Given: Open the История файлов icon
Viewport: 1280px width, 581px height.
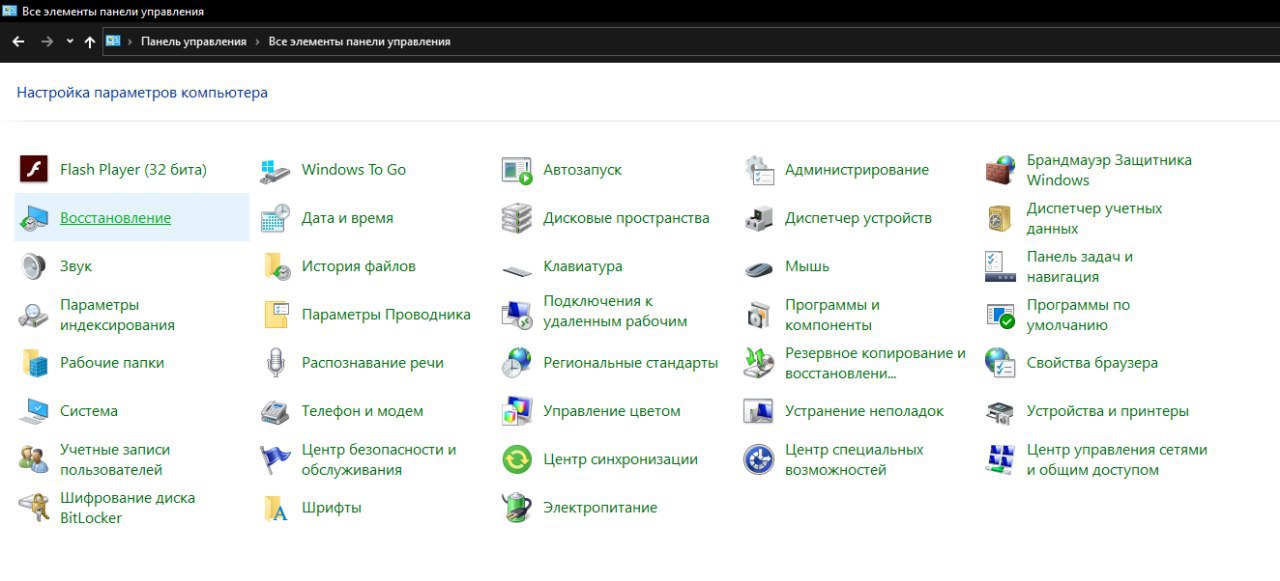Looking at the screenshot, I should [x=276, y=266].
